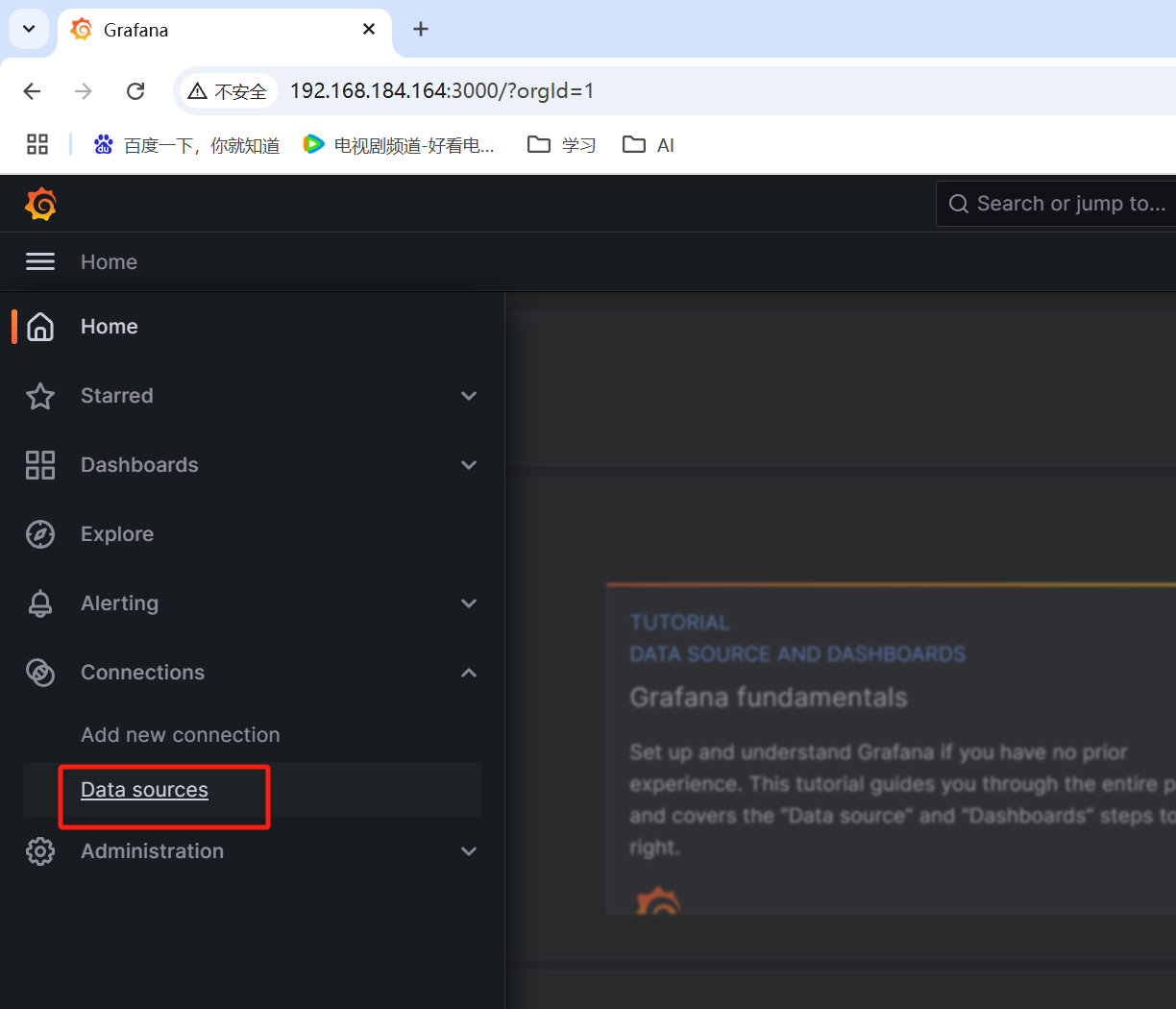Image resolution: width=1176 pixels, height=1009 pixels.
Task: Expand the Alerting section chevron
Action: (469, 603)
